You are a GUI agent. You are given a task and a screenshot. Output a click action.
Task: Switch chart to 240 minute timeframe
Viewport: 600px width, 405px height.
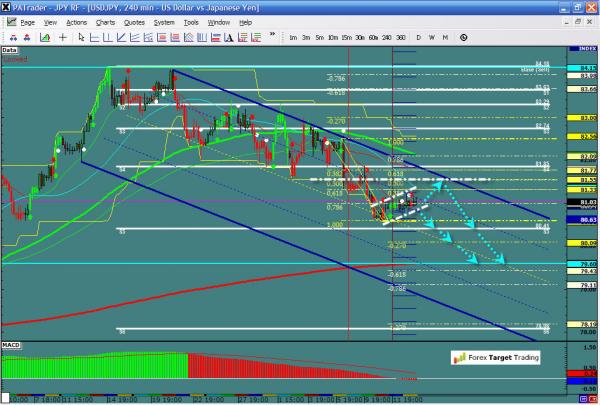(386, 37)
